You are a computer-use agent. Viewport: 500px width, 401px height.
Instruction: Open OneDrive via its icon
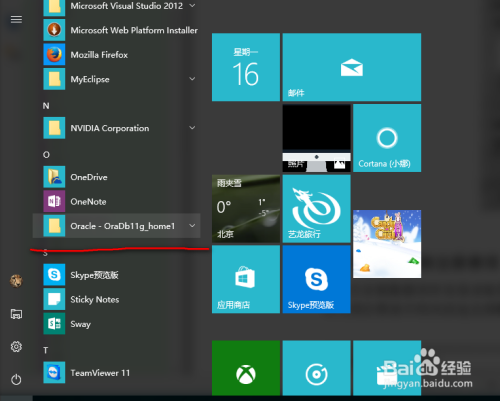click(x=54, y=177)
